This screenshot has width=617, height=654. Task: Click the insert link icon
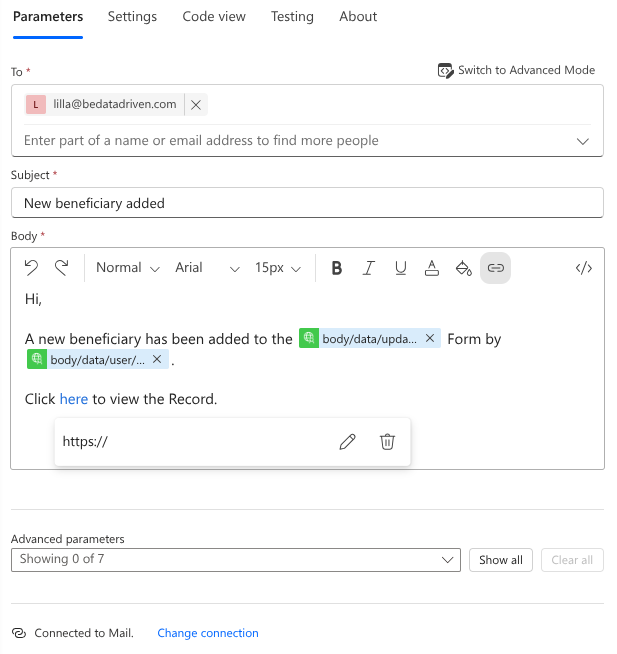coord(496,268)
